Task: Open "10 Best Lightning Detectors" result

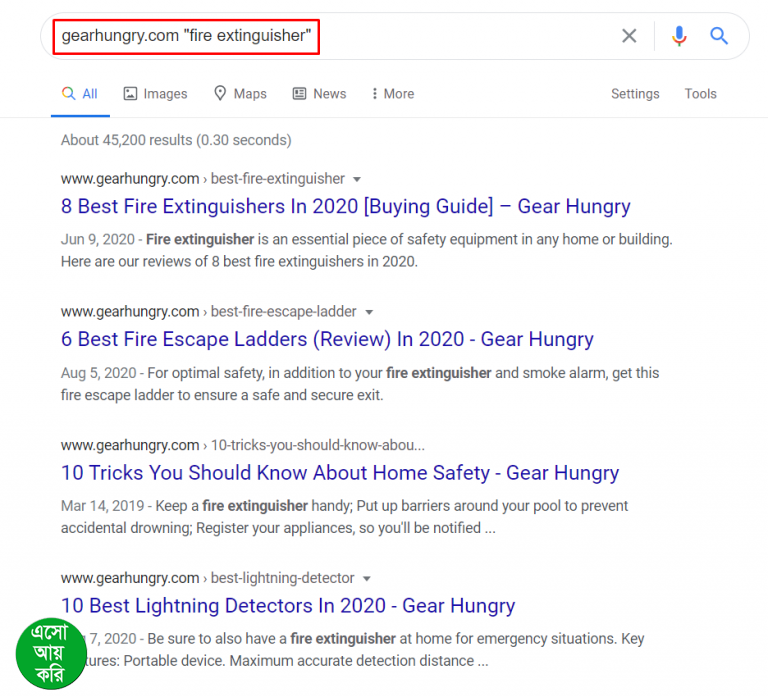Action: [x=288, y=606]
